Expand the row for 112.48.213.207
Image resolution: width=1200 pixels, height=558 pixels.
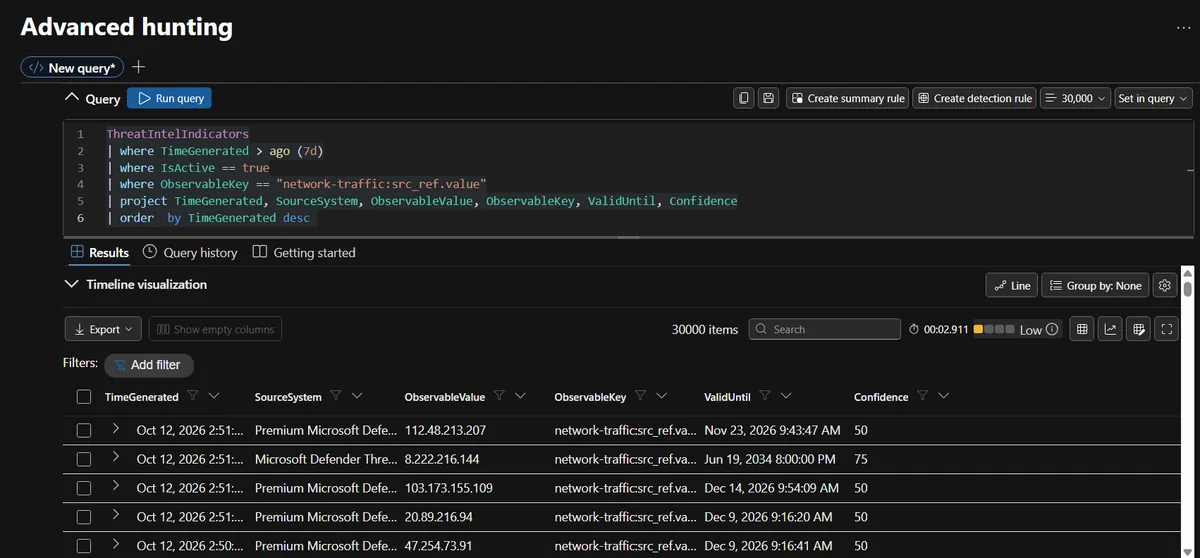[116, 428]
